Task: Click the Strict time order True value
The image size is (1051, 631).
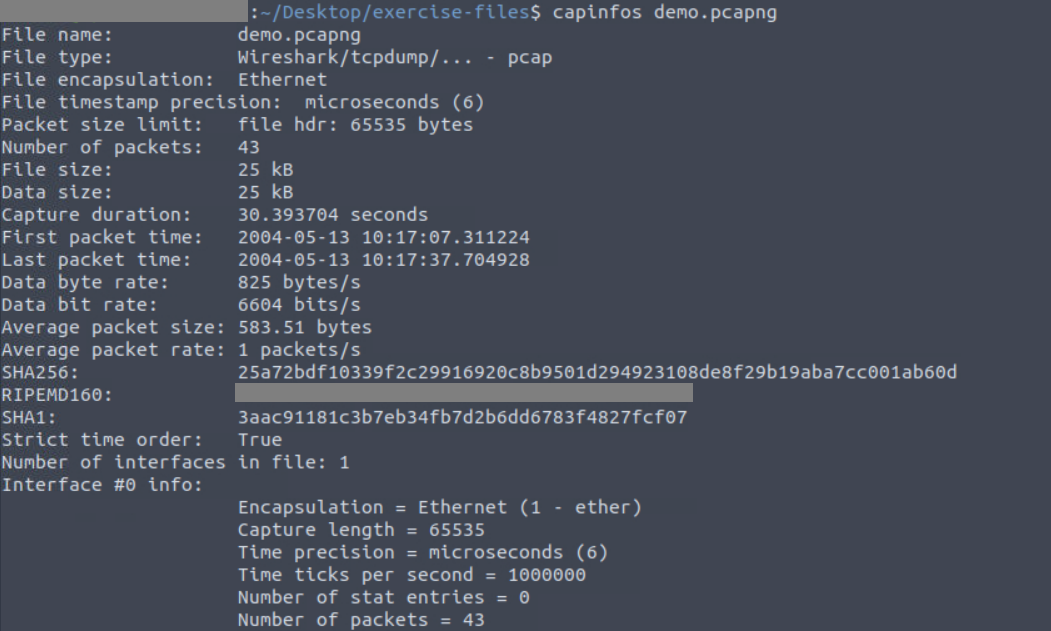Action: coord(260,440)
